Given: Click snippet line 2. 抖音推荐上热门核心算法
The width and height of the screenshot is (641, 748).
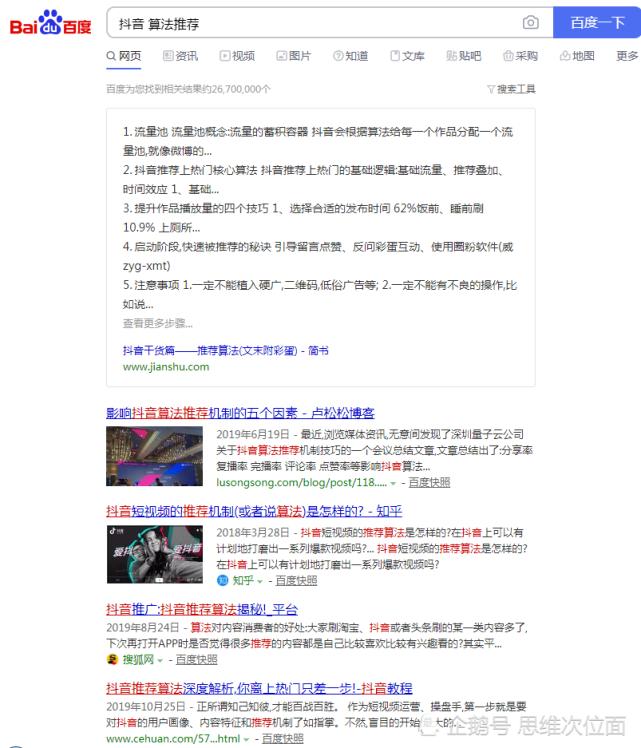Looking at the screenshot, I should tap(314, 179).
